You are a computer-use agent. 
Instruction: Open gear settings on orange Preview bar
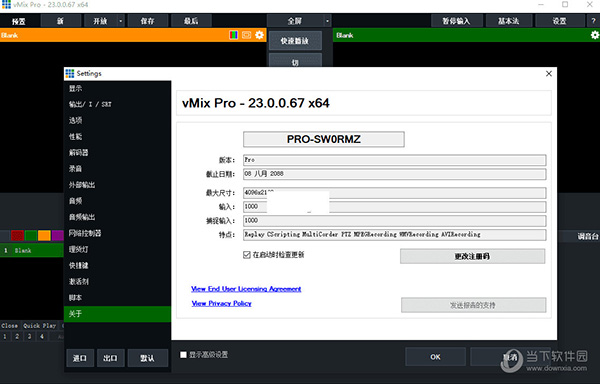259,35
